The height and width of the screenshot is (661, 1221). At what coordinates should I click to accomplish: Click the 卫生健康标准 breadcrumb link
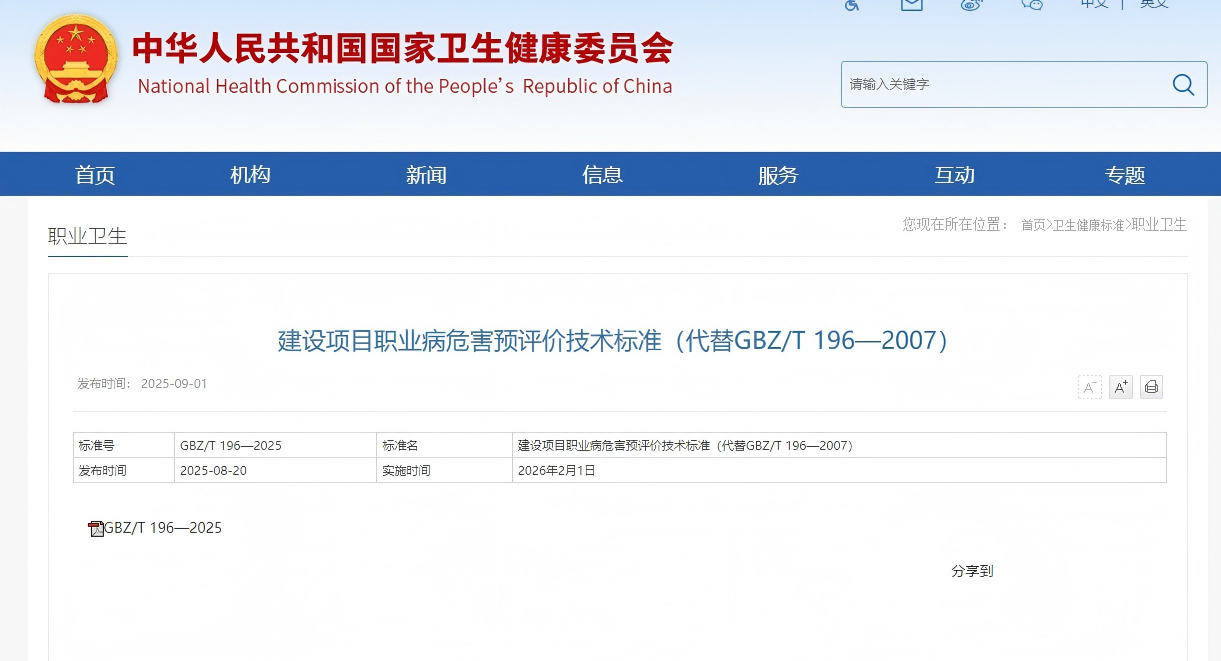pyautogui.click(x=1087, y=224)
